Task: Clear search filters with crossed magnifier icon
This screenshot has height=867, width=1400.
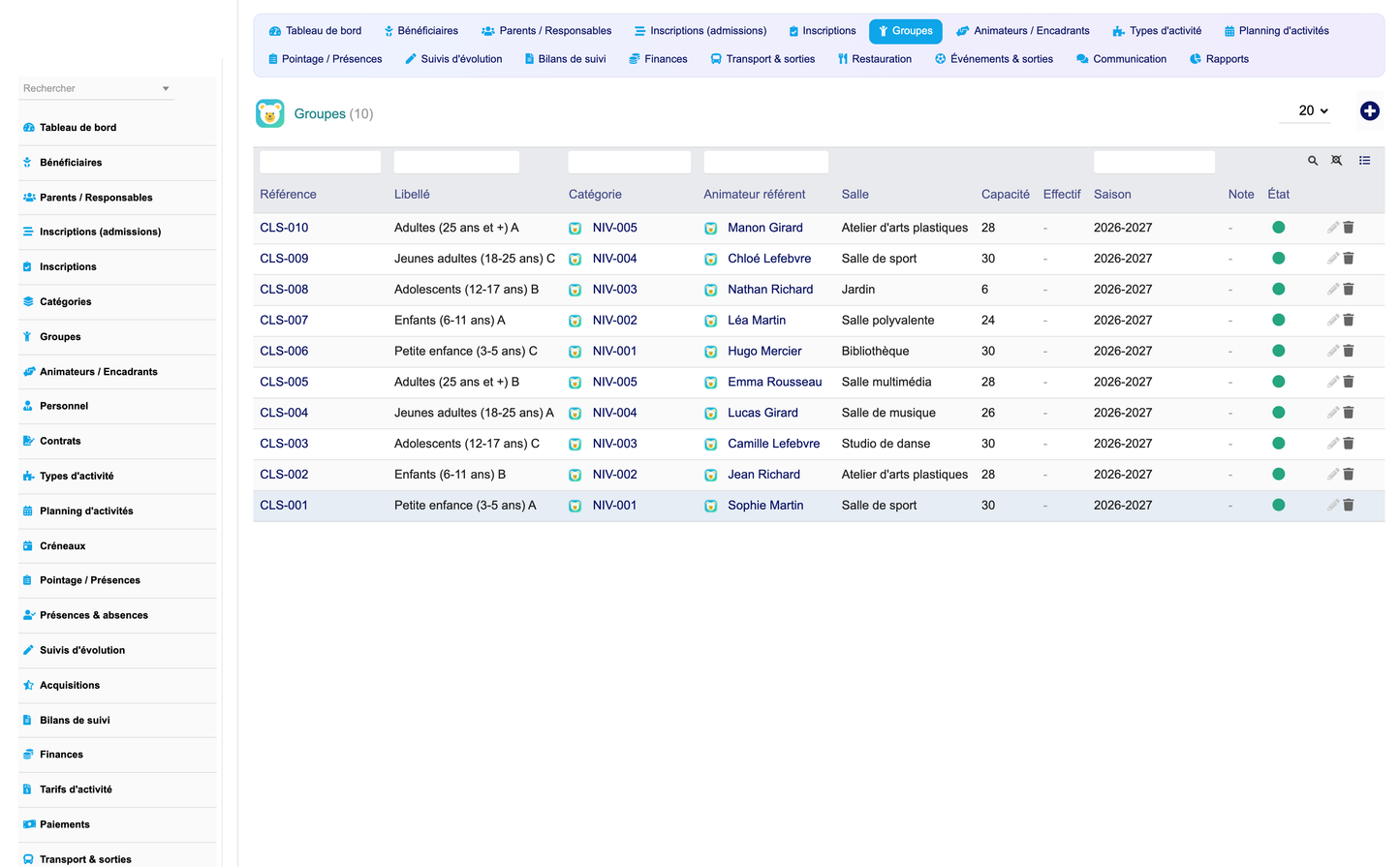Action: click(1337, 161)
